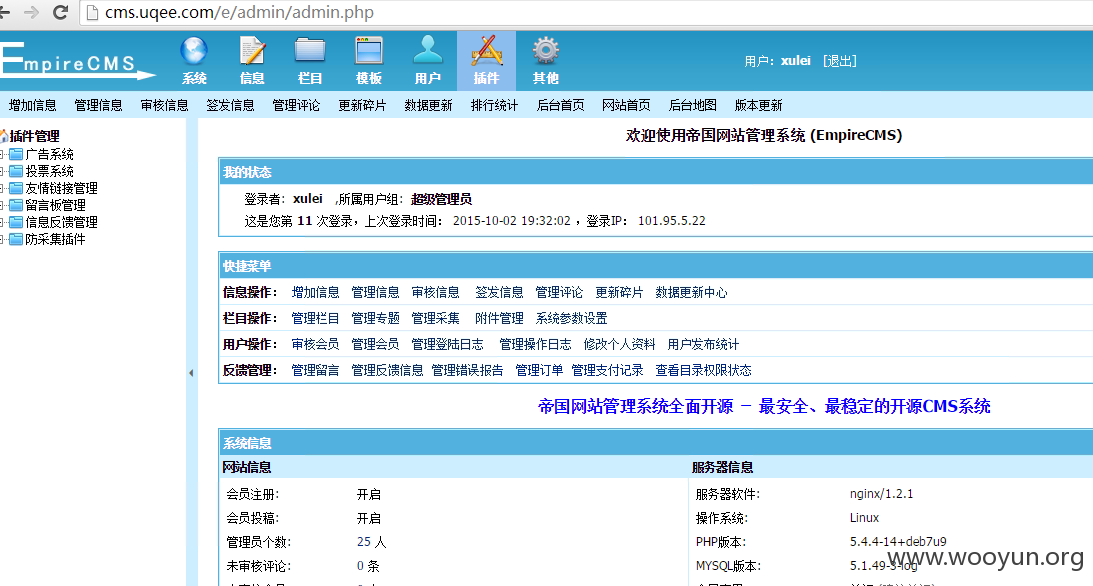Open 管理登陆日志 quick menu link

point(447,344)
